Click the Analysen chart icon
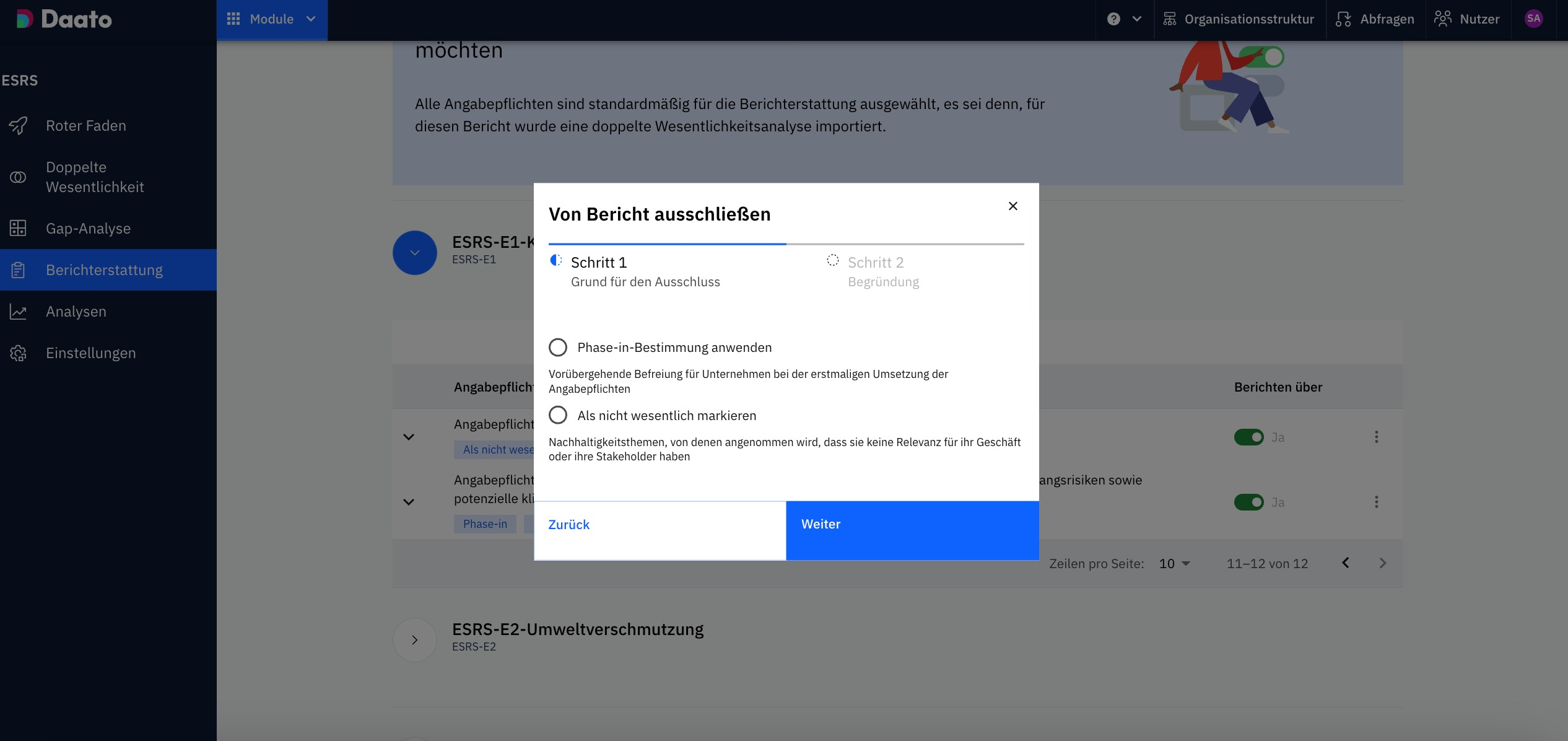This screenshot has height=741, width=1568. point(18,312)
